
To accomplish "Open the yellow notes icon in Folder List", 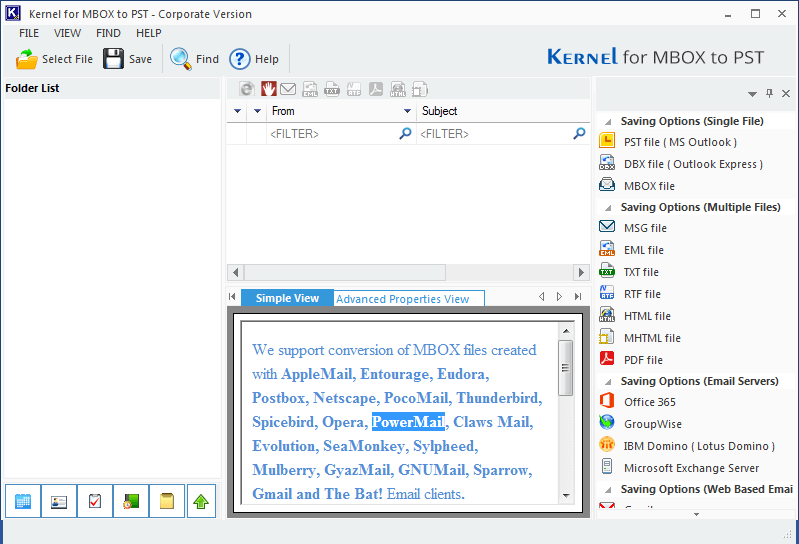I will (167, 501).
